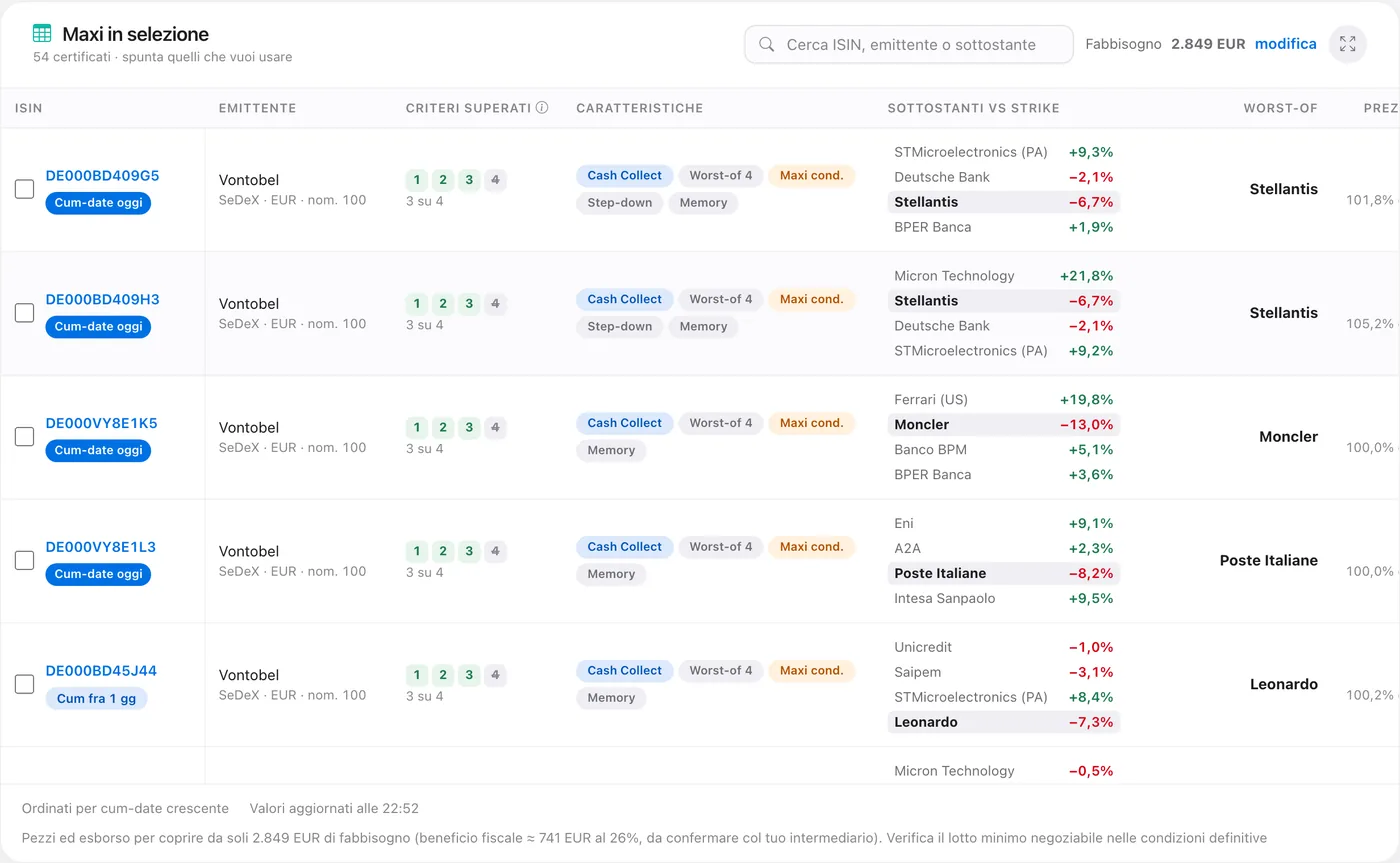Click criterion 4 badge in DE000BD409G5 row

[495, 180]
